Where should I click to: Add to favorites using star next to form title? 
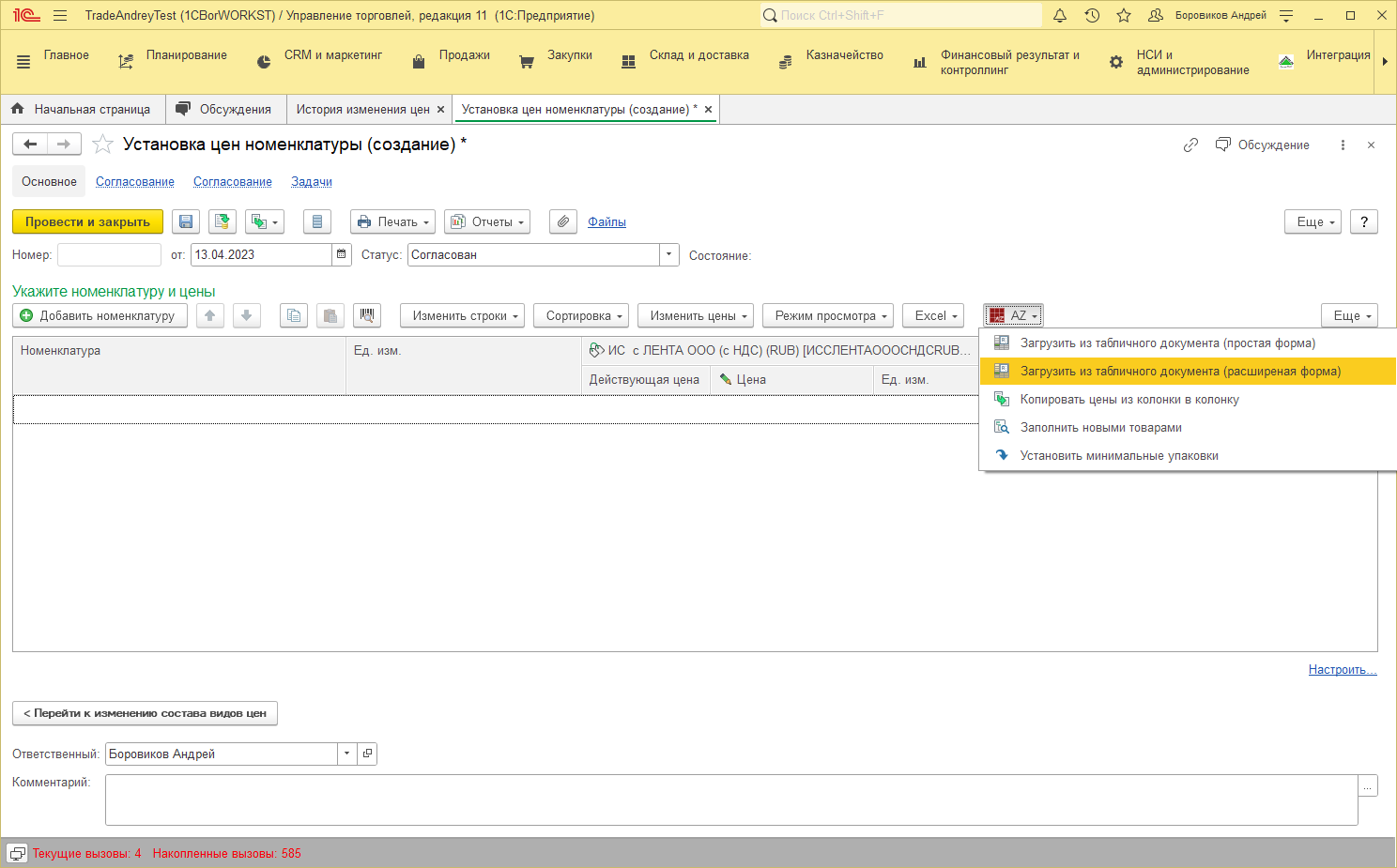click(103, 145)
